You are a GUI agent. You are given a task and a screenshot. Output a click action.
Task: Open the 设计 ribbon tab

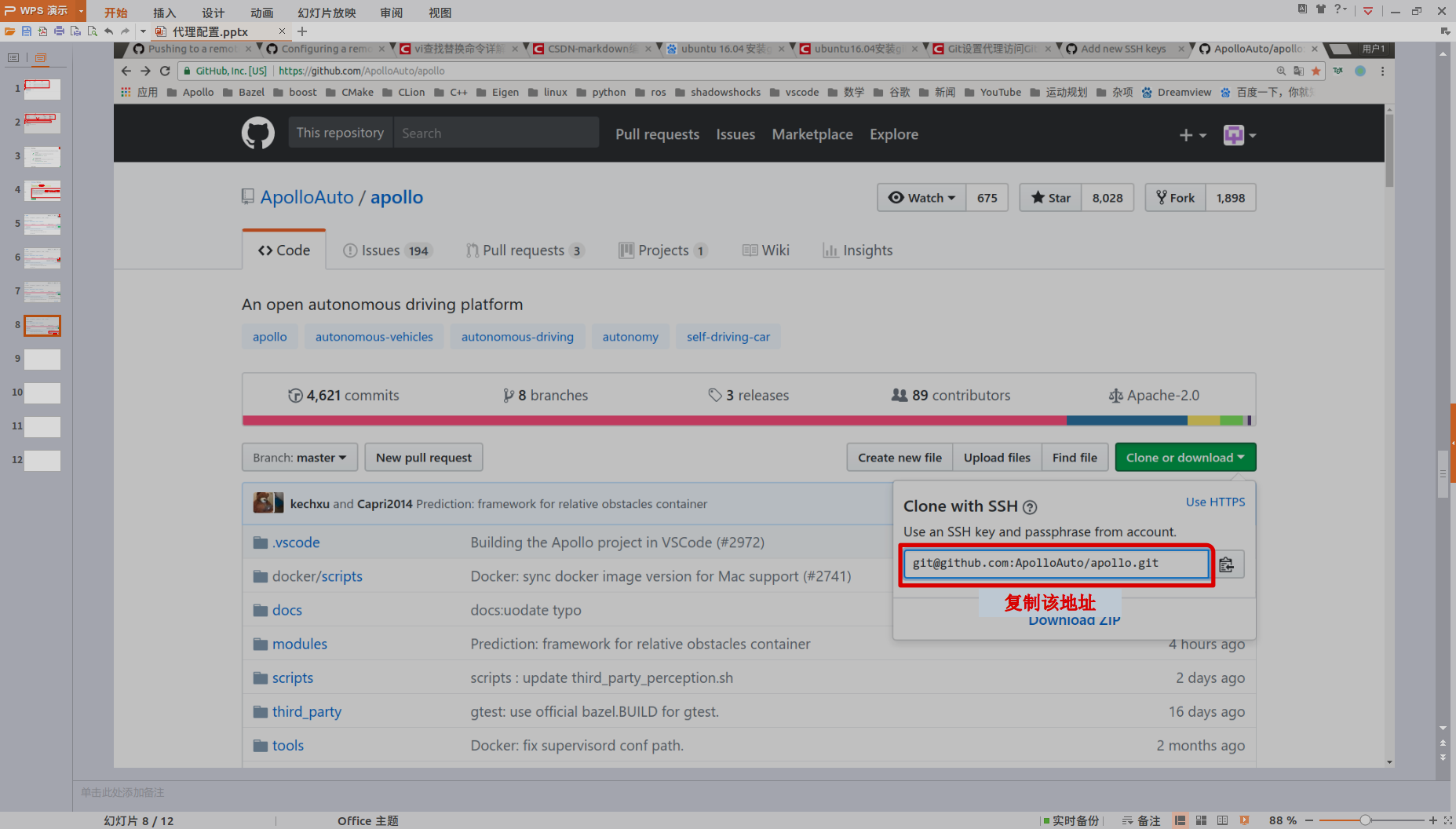[x=213, y=13]
